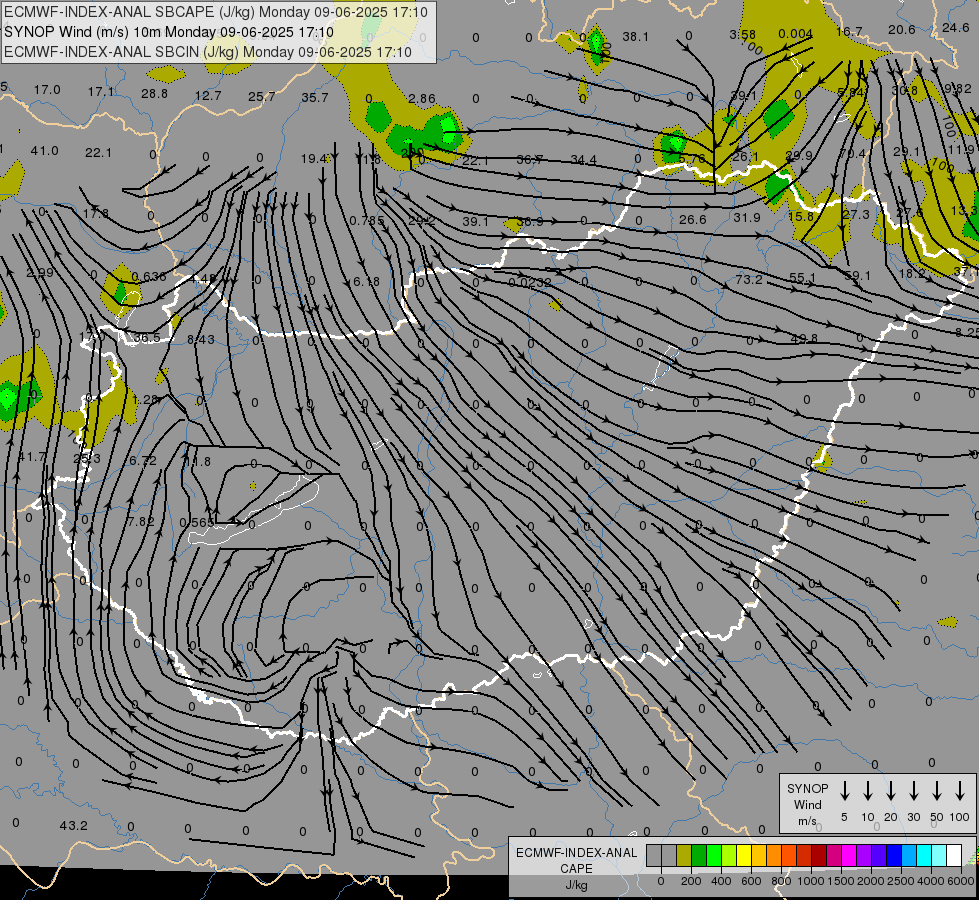Click the '7.82' value on the map

tap(140, 522)
